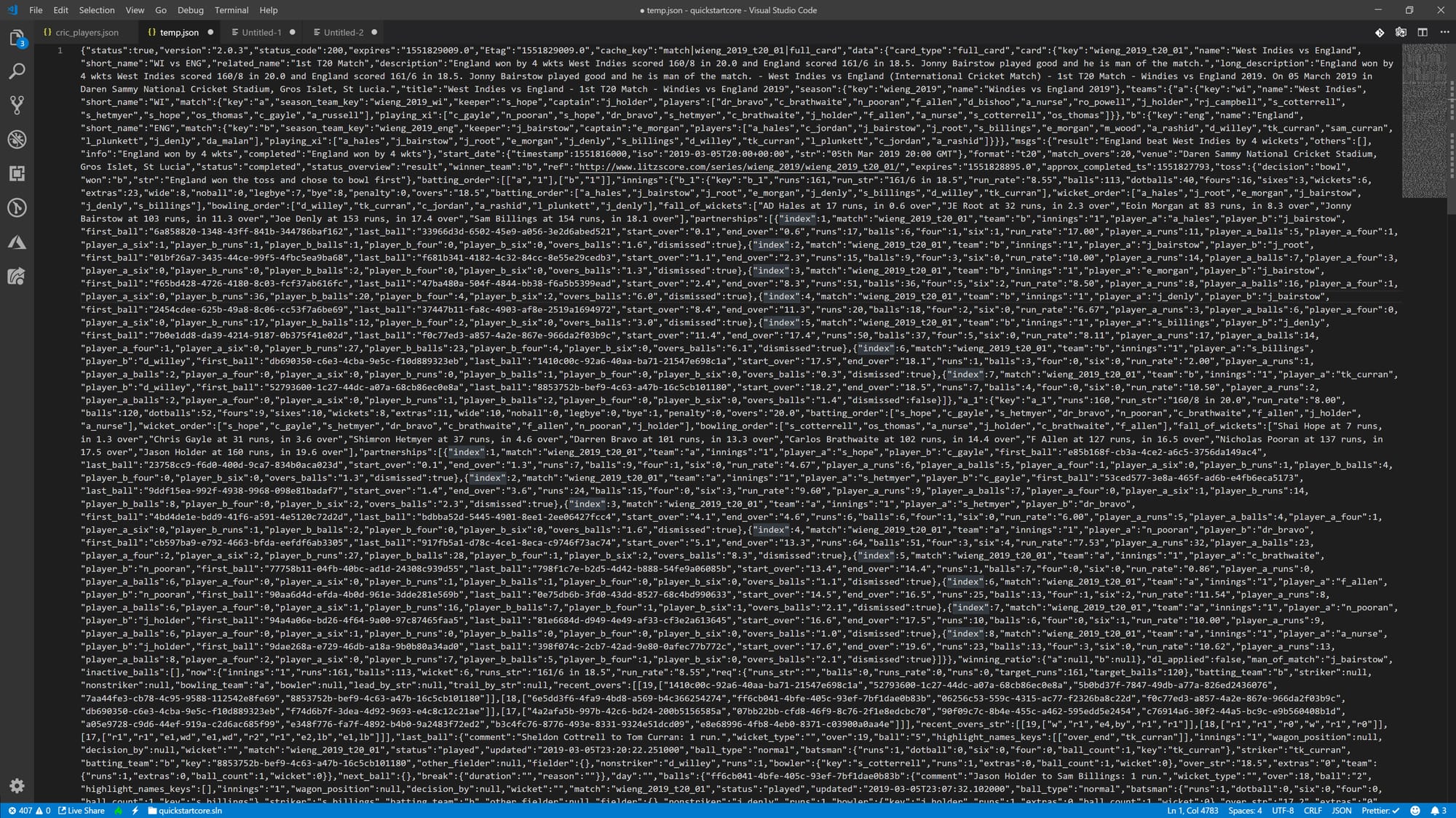Open the Debug view
Screen dimensions: 1456x818
click(17, 139)
